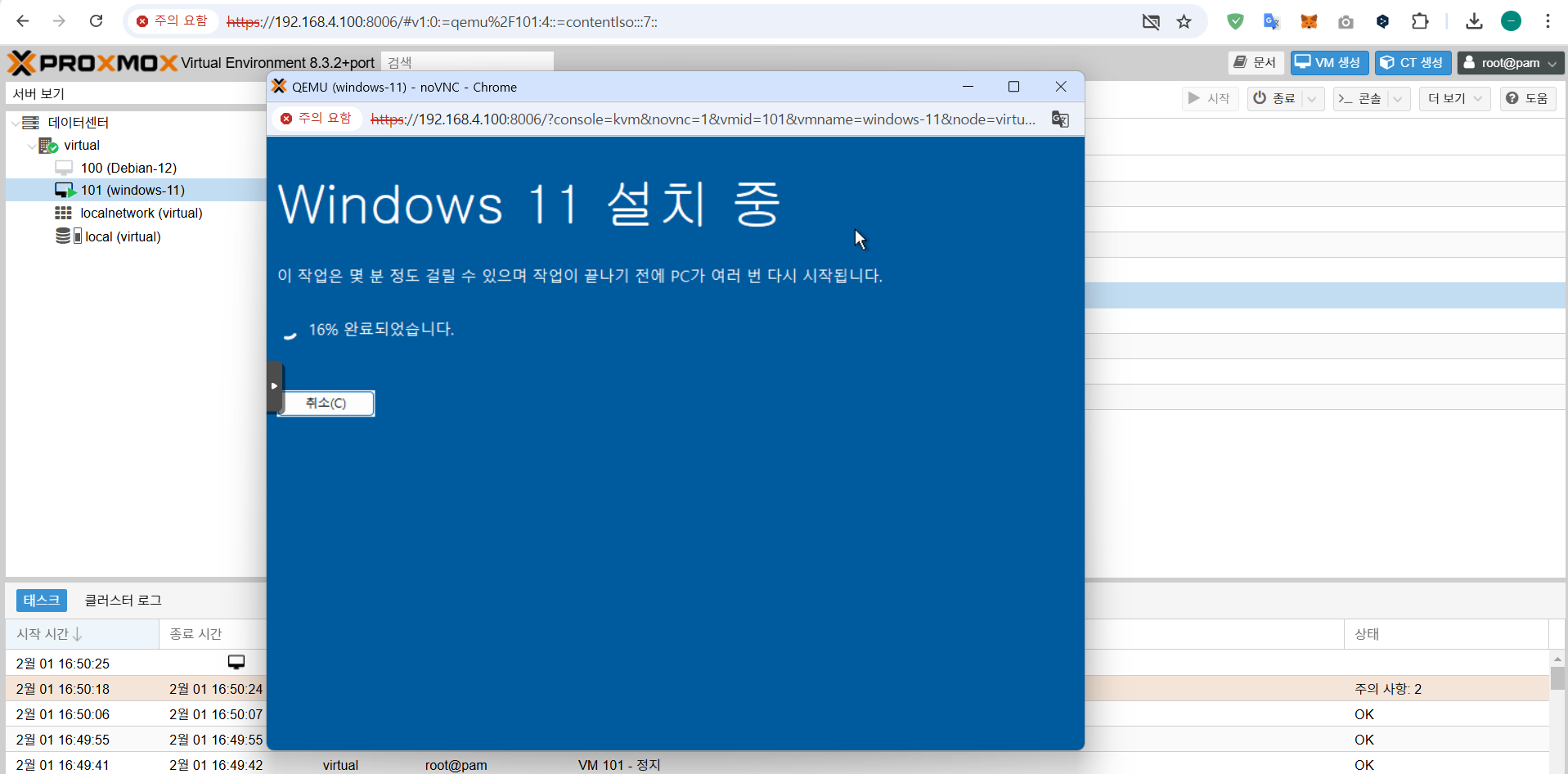Click the task log scrollbar thumb
The image size is (1568, 774).
[x=1558, y=678]
